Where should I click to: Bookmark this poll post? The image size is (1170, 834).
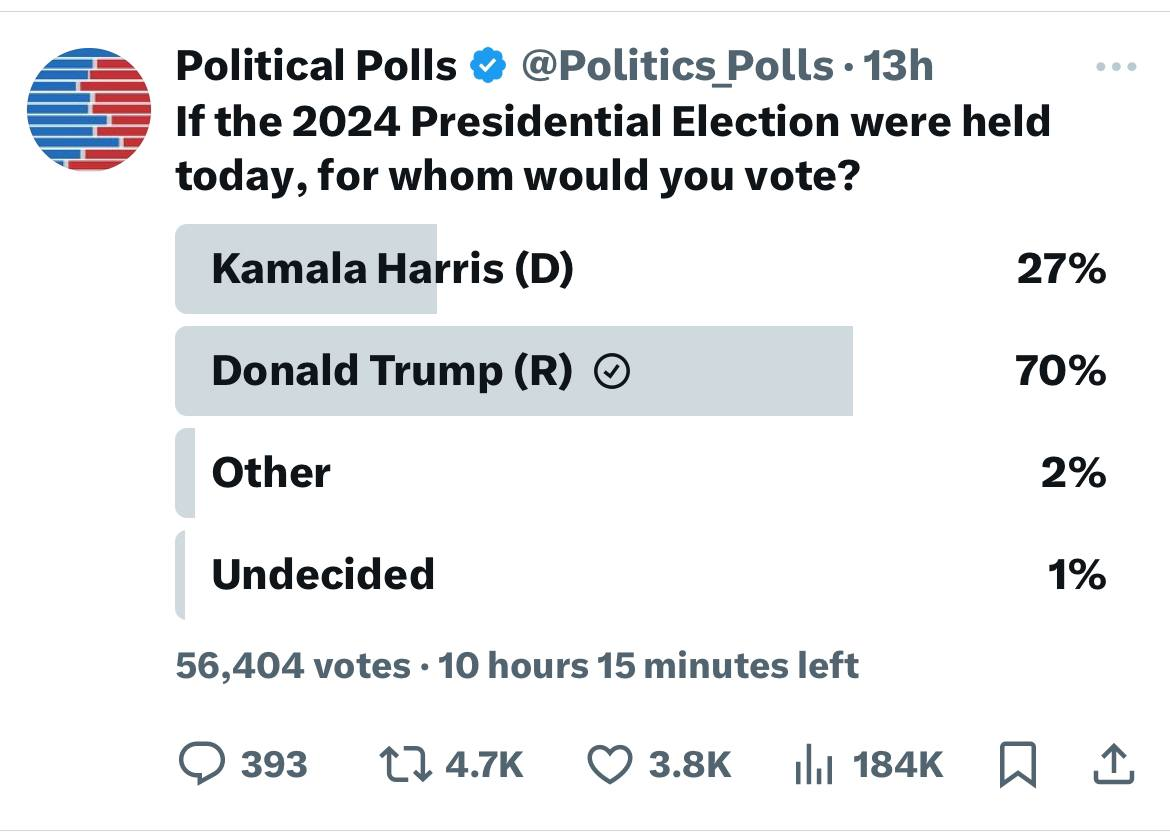[x=1017, y=765]
